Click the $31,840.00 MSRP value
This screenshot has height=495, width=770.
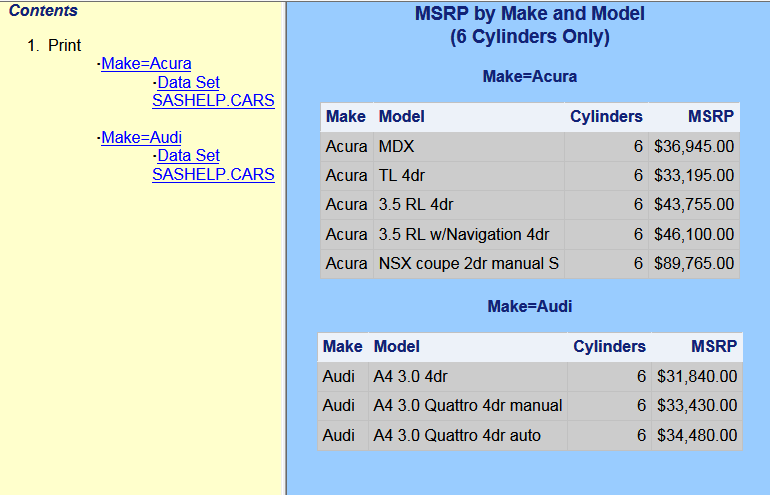pos(697,377)
